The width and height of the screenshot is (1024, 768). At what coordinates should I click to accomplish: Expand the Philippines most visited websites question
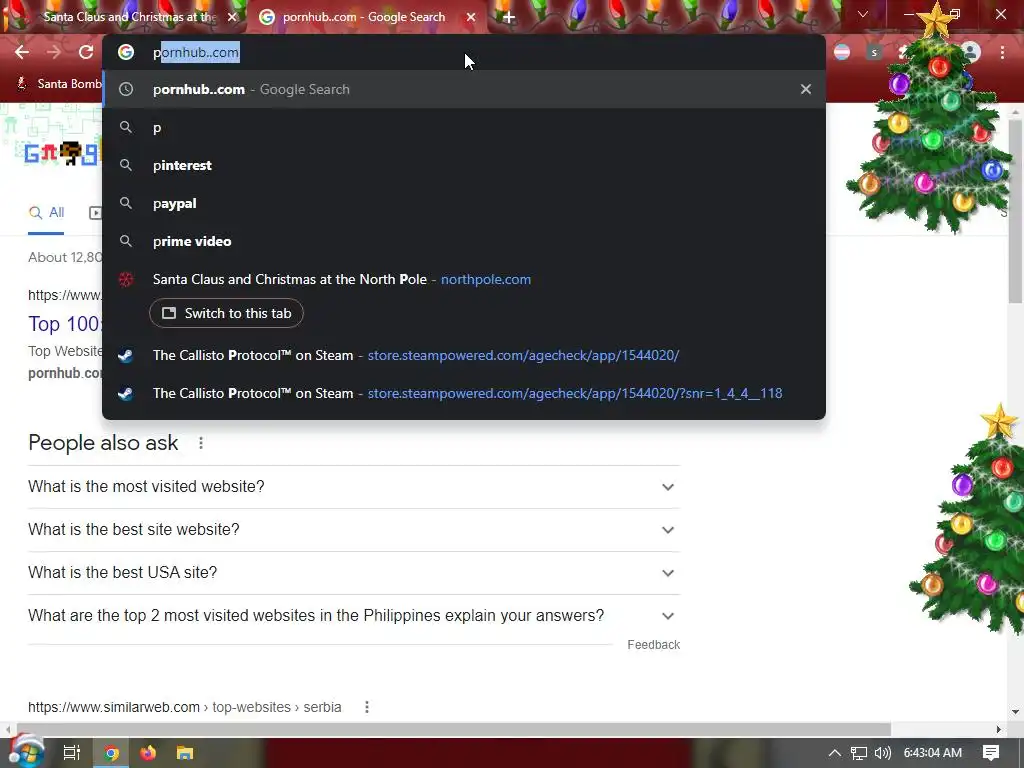coord(353,616)
